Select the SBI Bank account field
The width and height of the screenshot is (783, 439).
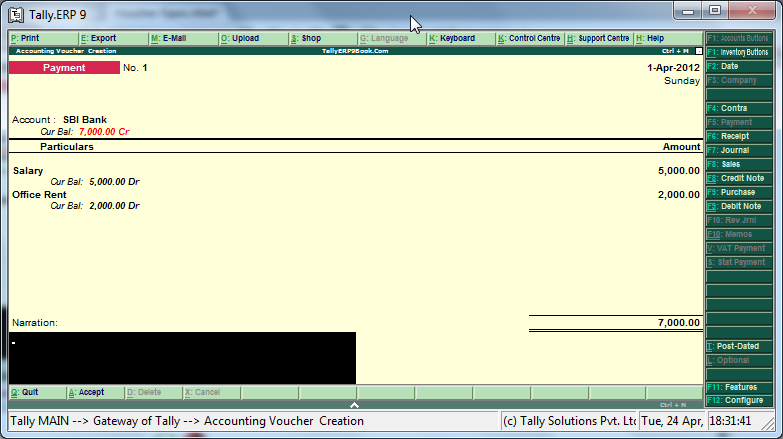coord(85,120)
